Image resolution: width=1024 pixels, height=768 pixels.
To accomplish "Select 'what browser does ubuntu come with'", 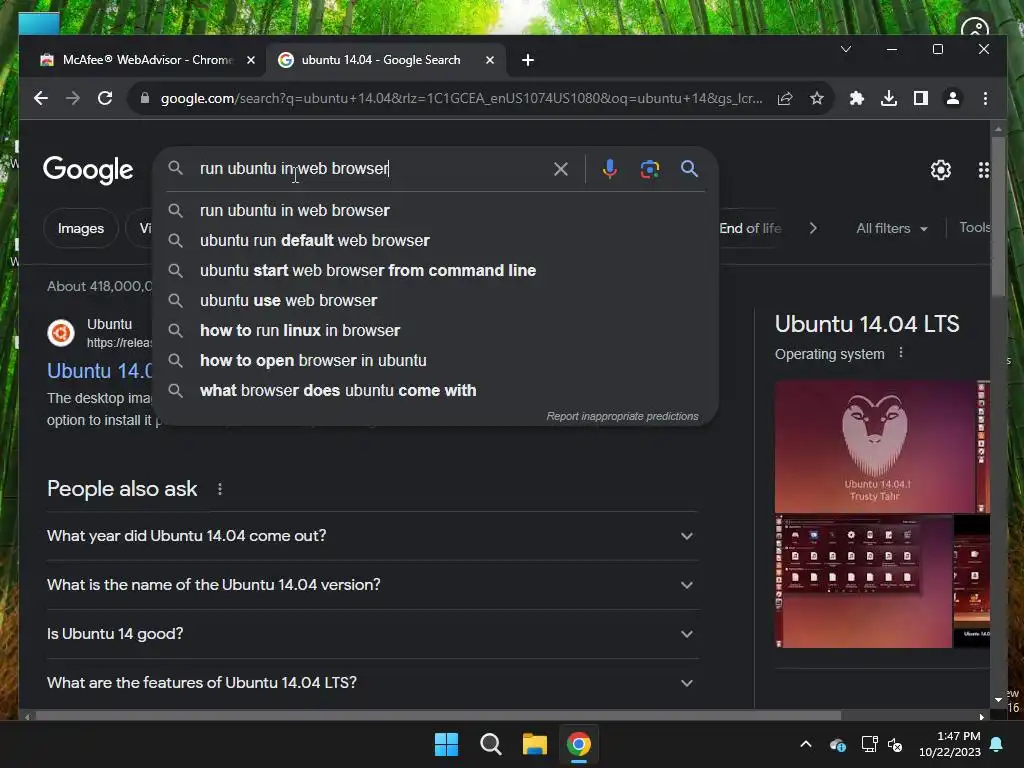I will [x=435, y=391].
